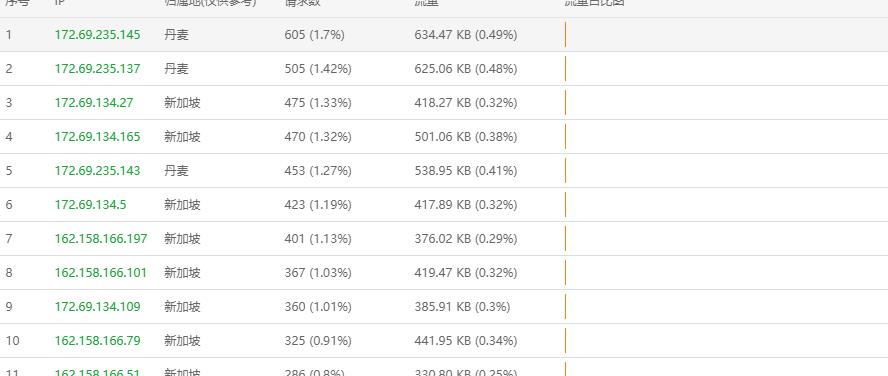The width and height of the screenshot is (888, 376).
Task: Click the 172.69.134.5 address
Action: coord(91,204)
